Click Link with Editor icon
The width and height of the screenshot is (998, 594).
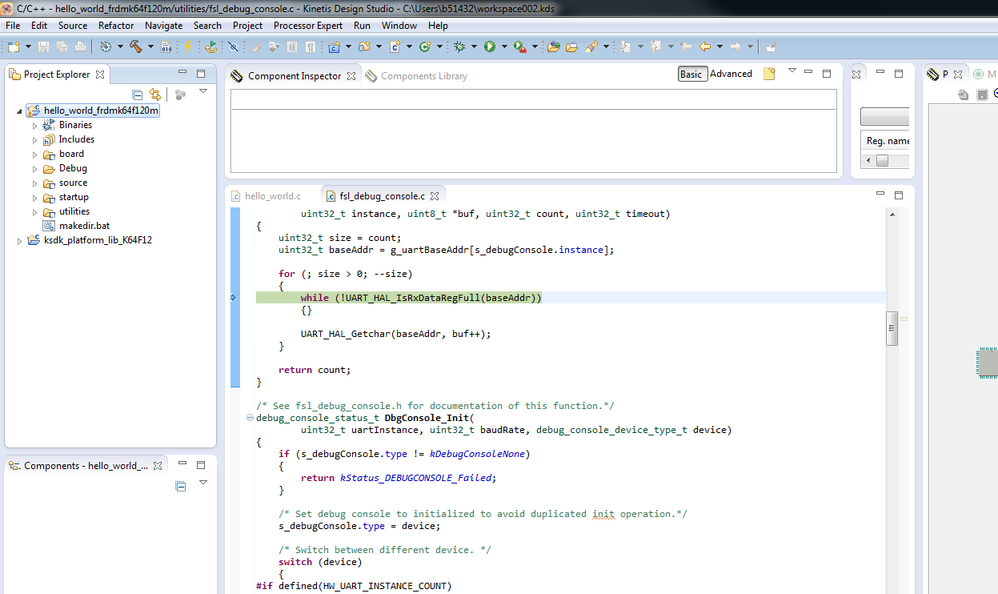(155, 94)
